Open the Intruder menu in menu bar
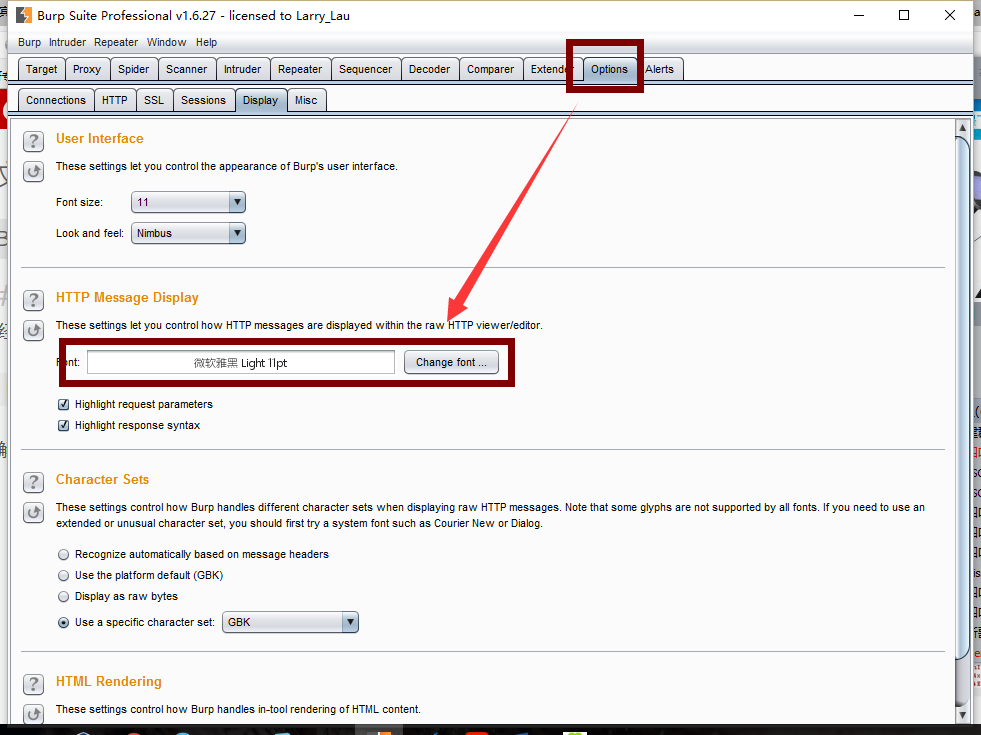This screenshot has height=735, width=981. point(68,43)
